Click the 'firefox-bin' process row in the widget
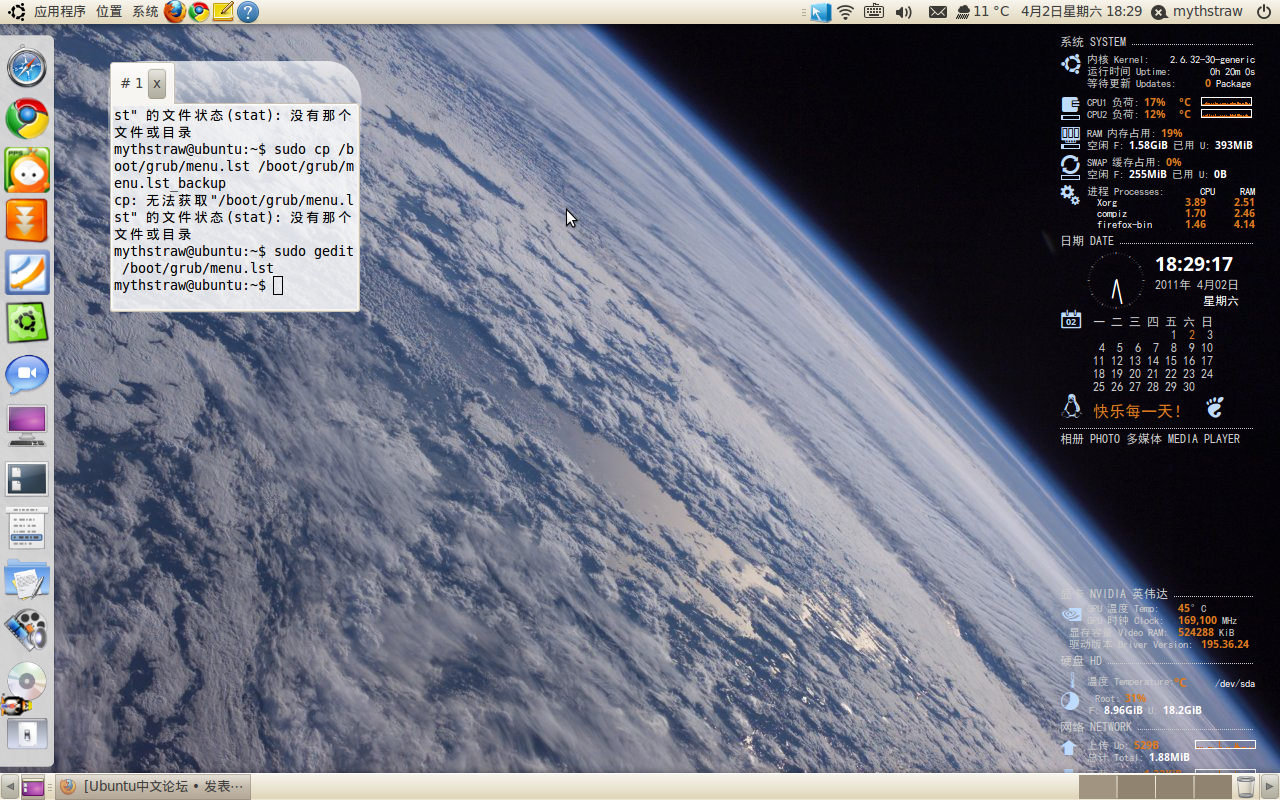The image size is (1280, 800). [x=1175, y=225]
